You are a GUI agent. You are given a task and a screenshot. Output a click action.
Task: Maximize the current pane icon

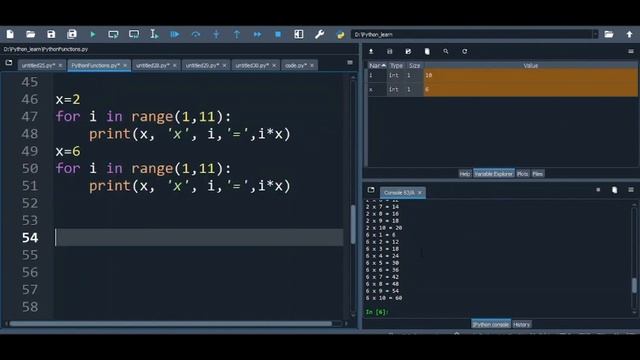(299, 34)
